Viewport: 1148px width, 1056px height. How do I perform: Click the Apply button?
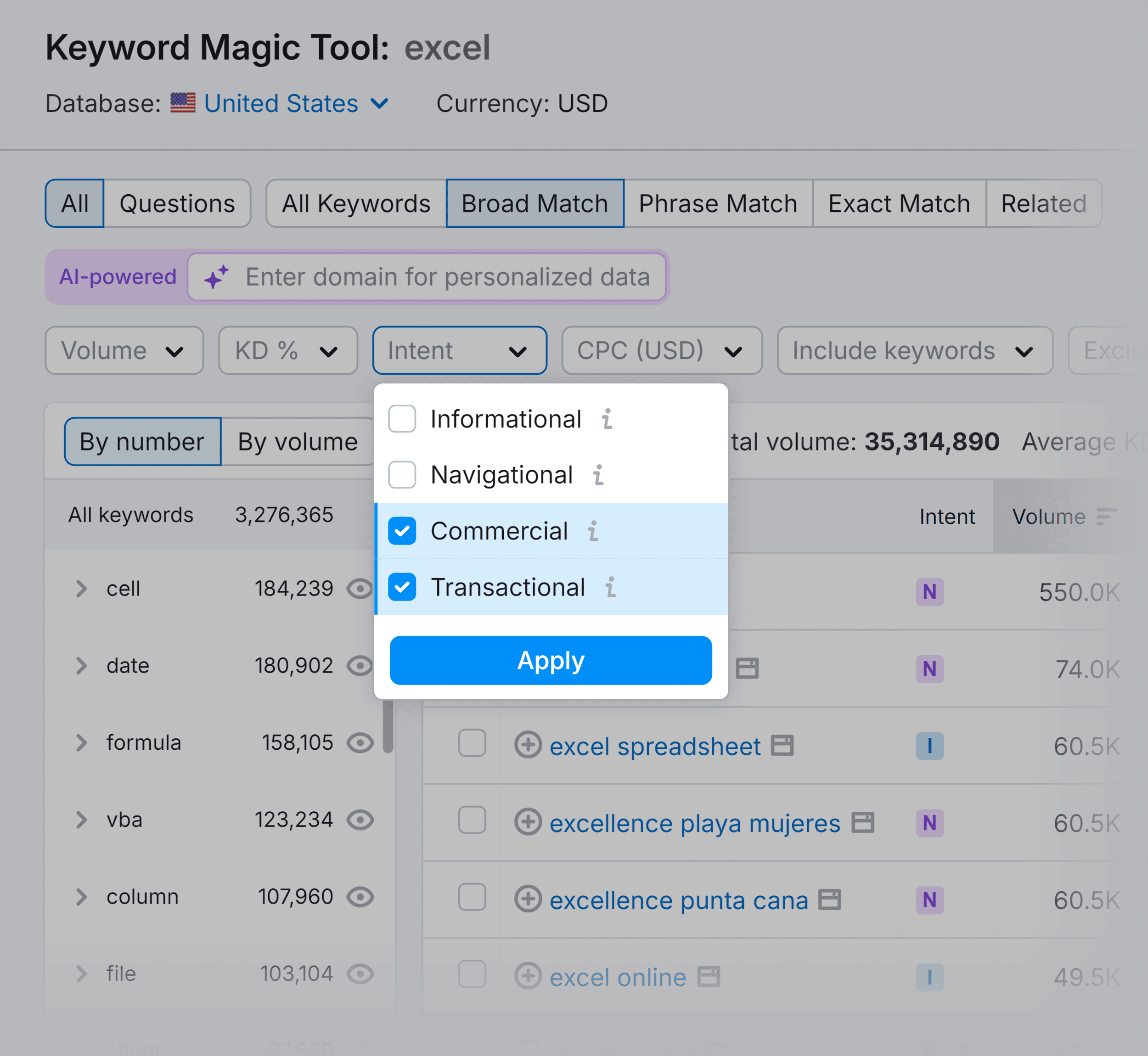pyautogui.click(x=551, y=661)
